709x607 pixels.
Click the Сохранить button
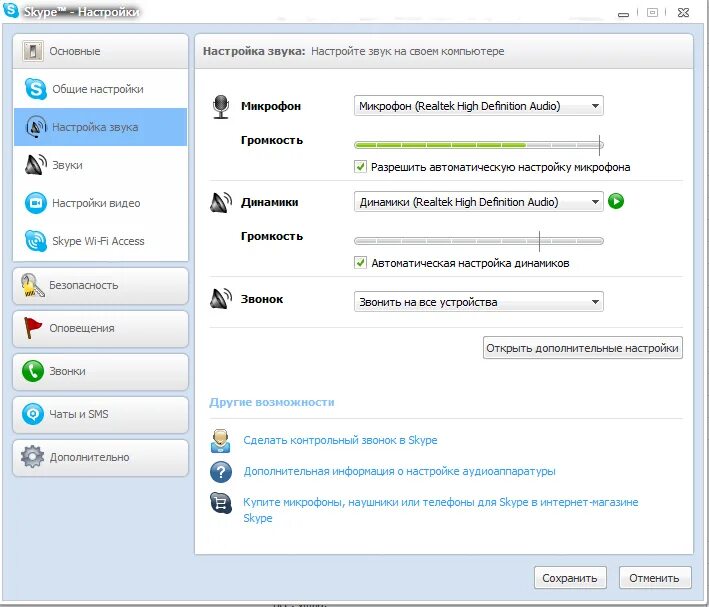point(570,578)
